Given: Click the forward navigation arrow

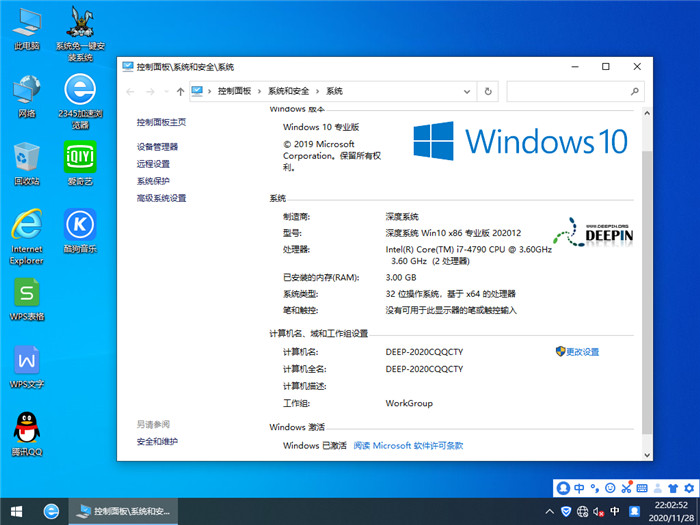Looking at the screenshot, I should [150, 92].
